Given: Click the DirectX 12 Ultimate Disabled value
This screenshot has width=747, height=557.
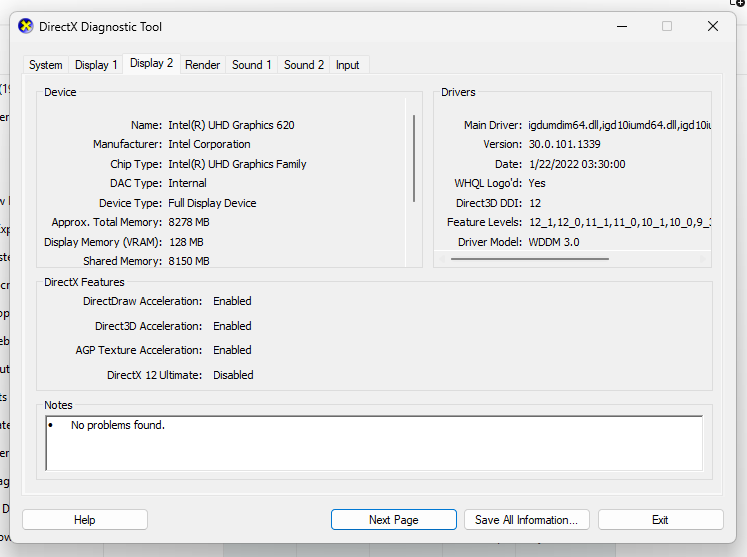Looking at the screenshot, I should (233, 375).
